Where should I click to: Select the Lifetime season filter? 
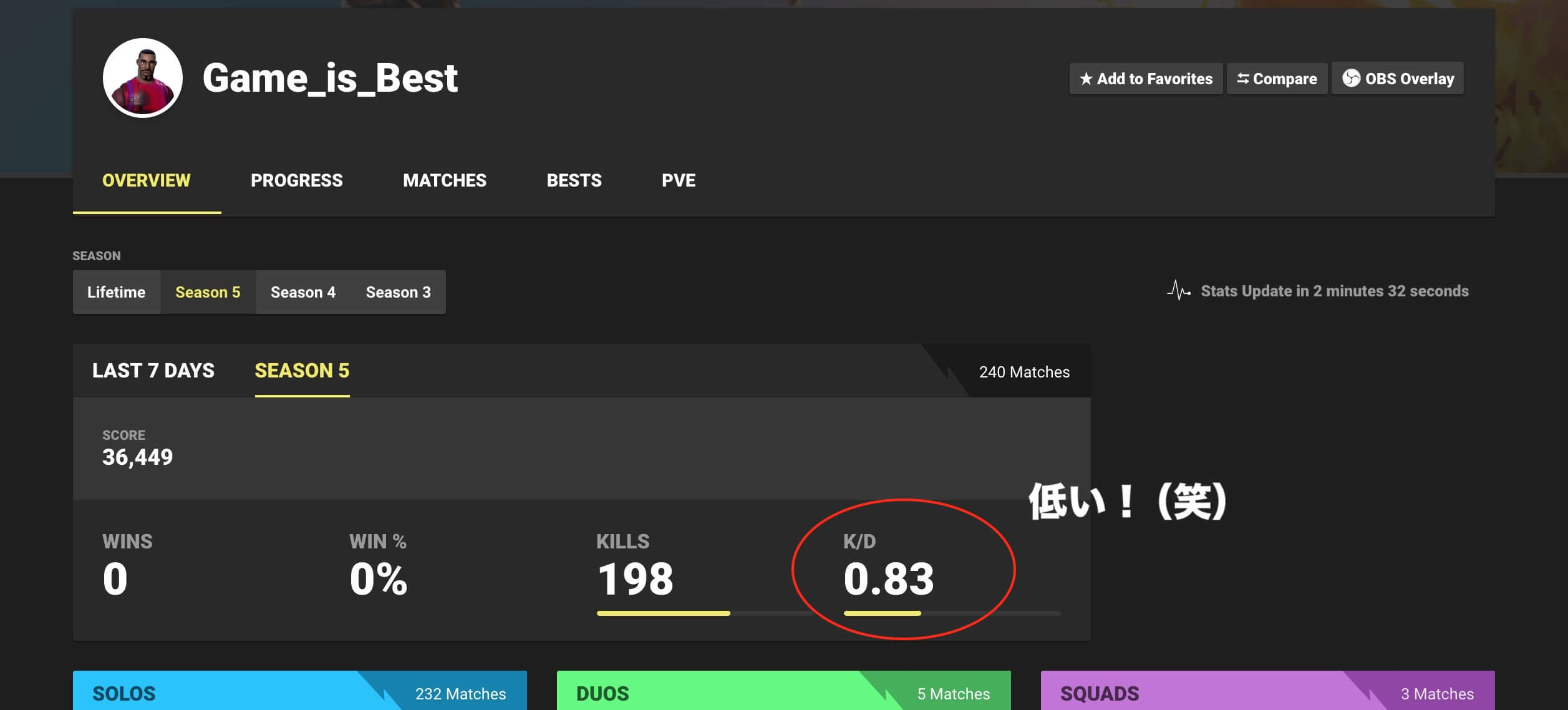(117, 292)
